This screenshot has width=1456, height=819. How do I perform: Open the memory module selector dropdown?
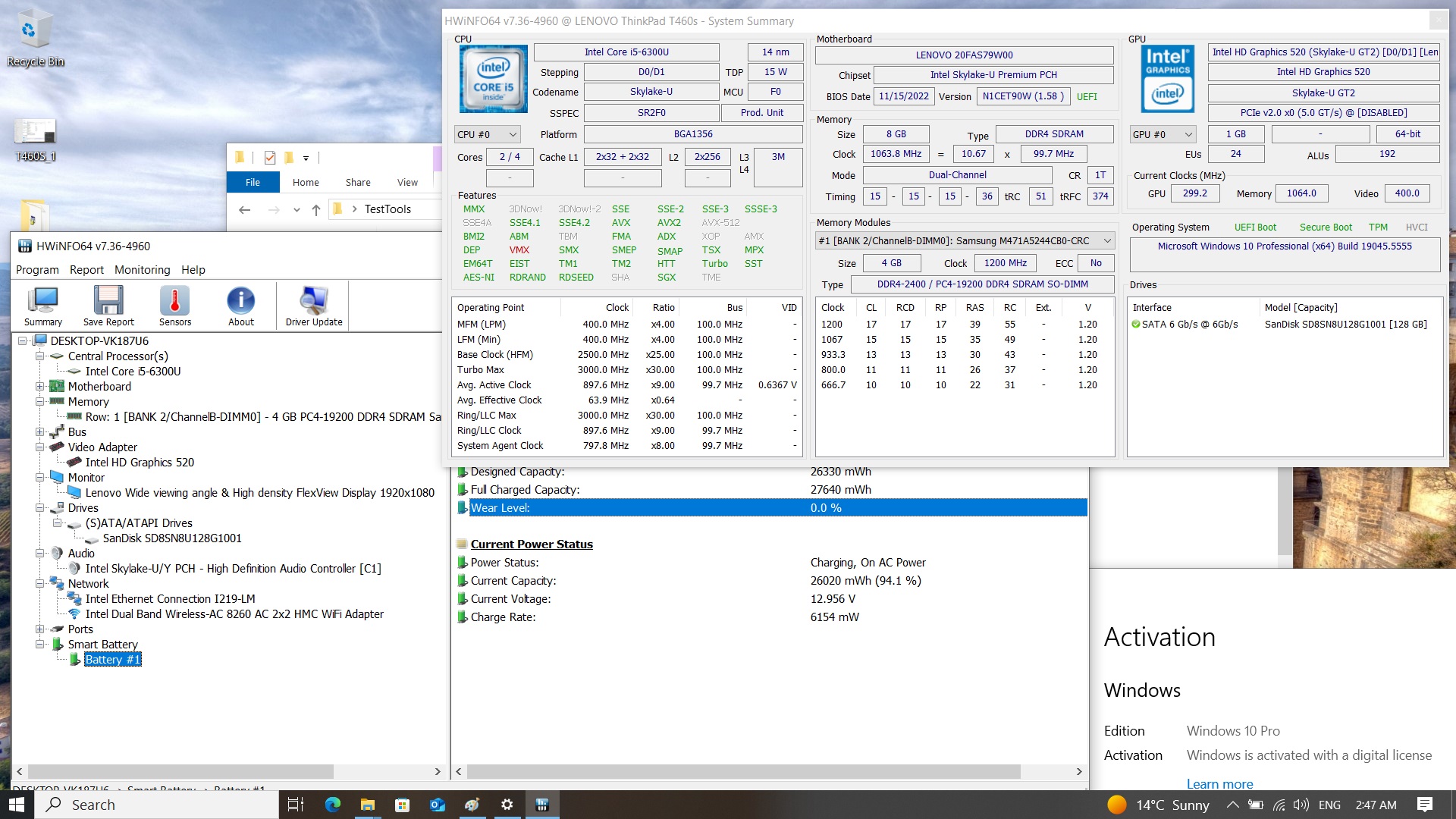[x=965, y=240]
